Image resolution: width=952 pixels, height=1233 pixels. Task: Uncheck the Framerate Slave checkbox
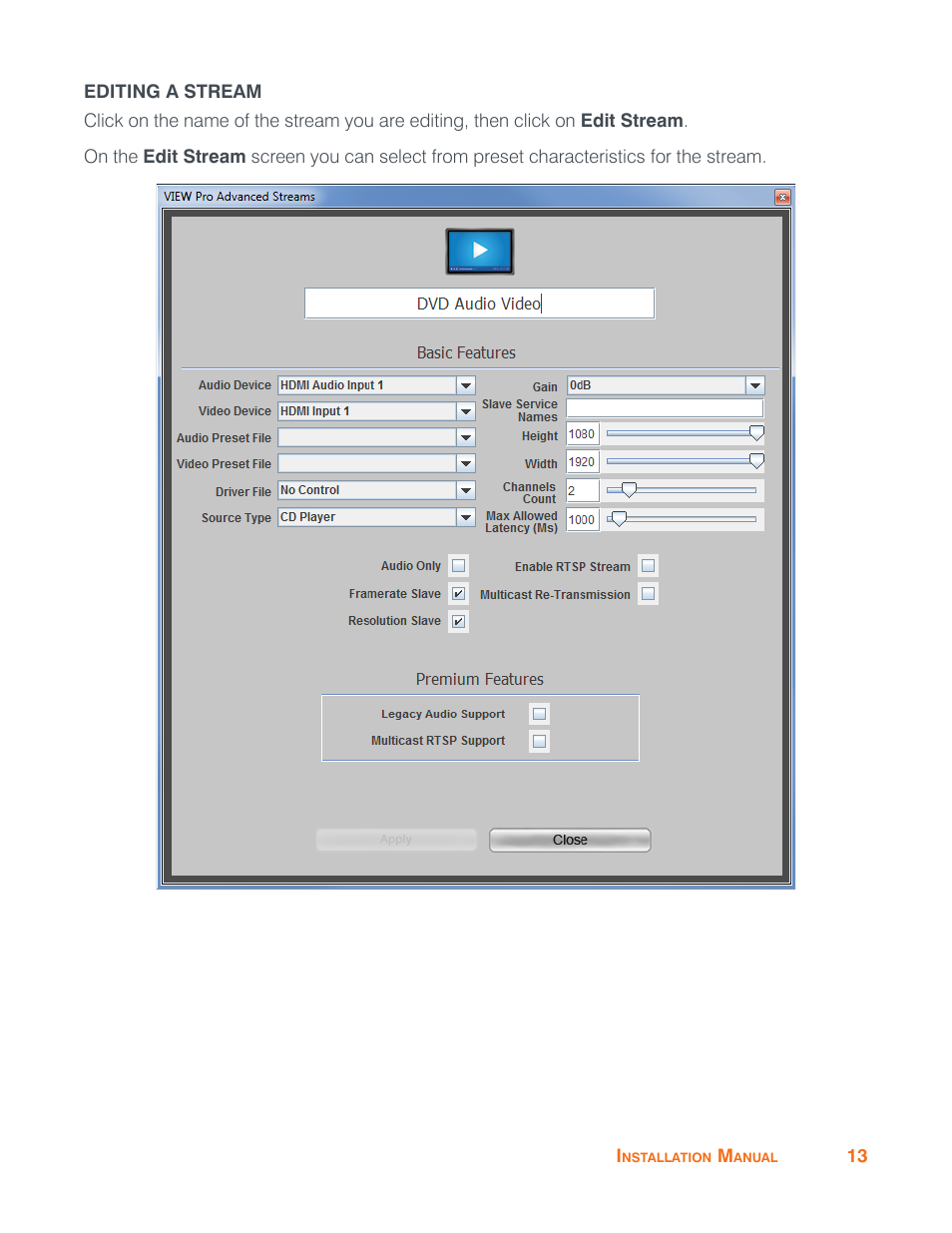click(458, 594)
